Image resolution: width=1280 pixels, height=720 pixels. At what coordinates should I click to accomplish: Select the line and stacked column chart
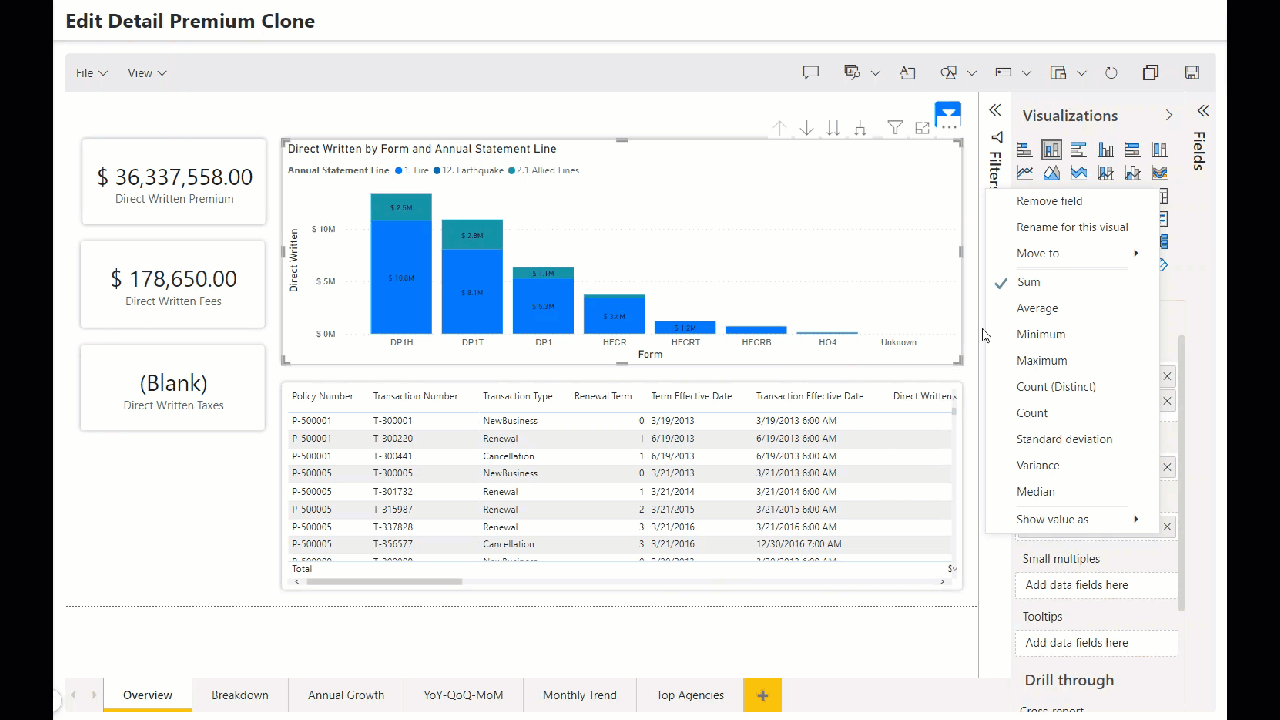(1105, 173)
